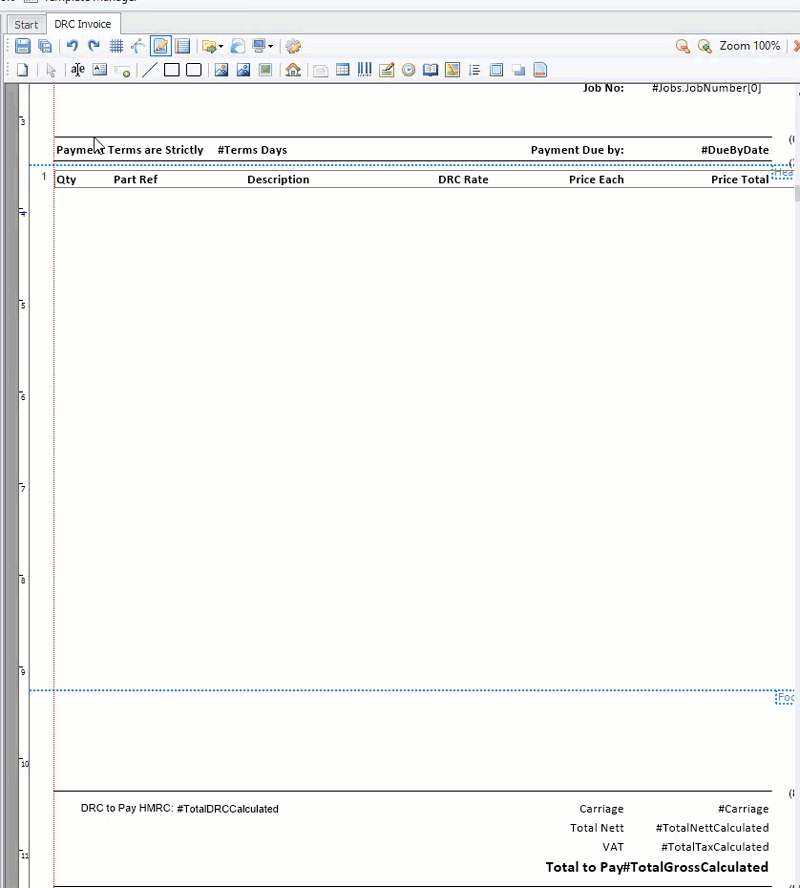
Task: Open the table insertion tool
Action: [x=342, y=70]
